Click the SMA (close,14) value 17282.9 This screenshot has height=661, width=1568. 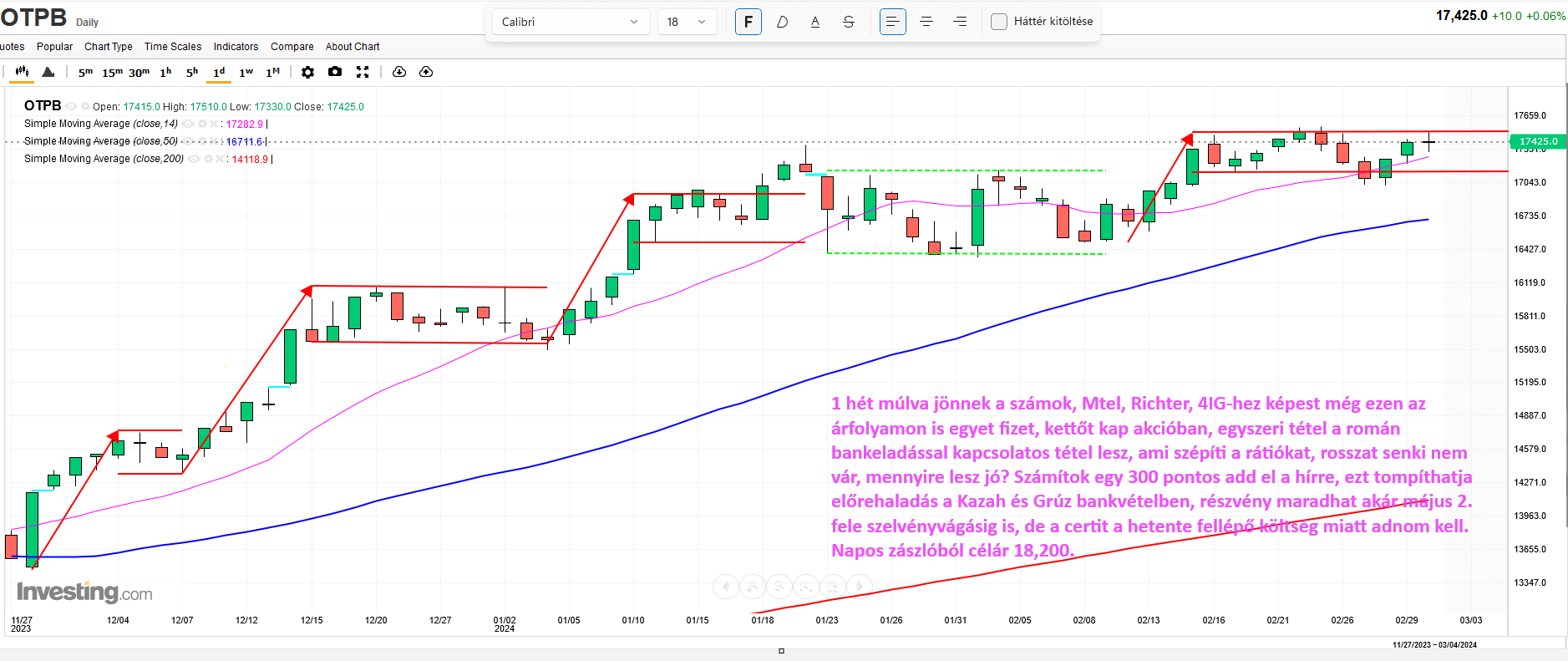pyautogui.click(x=244, y=125)
